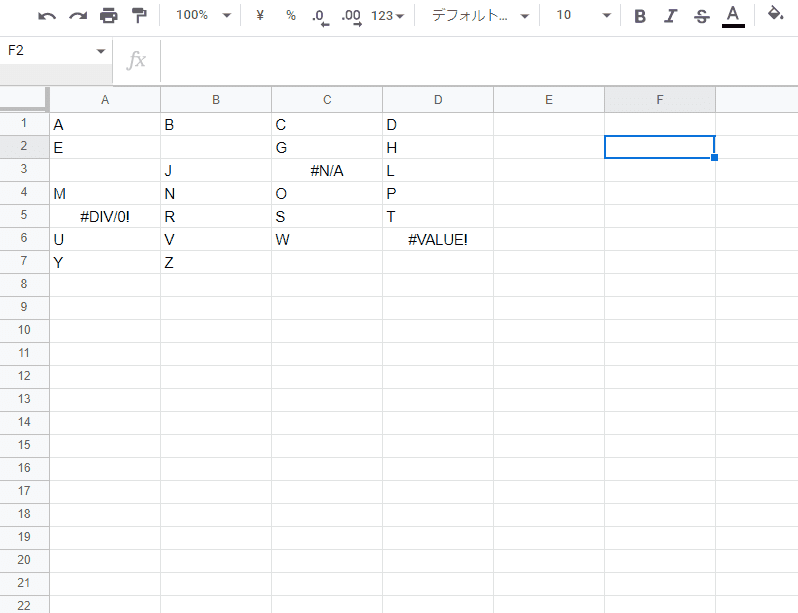
Task: Apply percent number format
Action: pyautogui.click(x=291, y=15)
